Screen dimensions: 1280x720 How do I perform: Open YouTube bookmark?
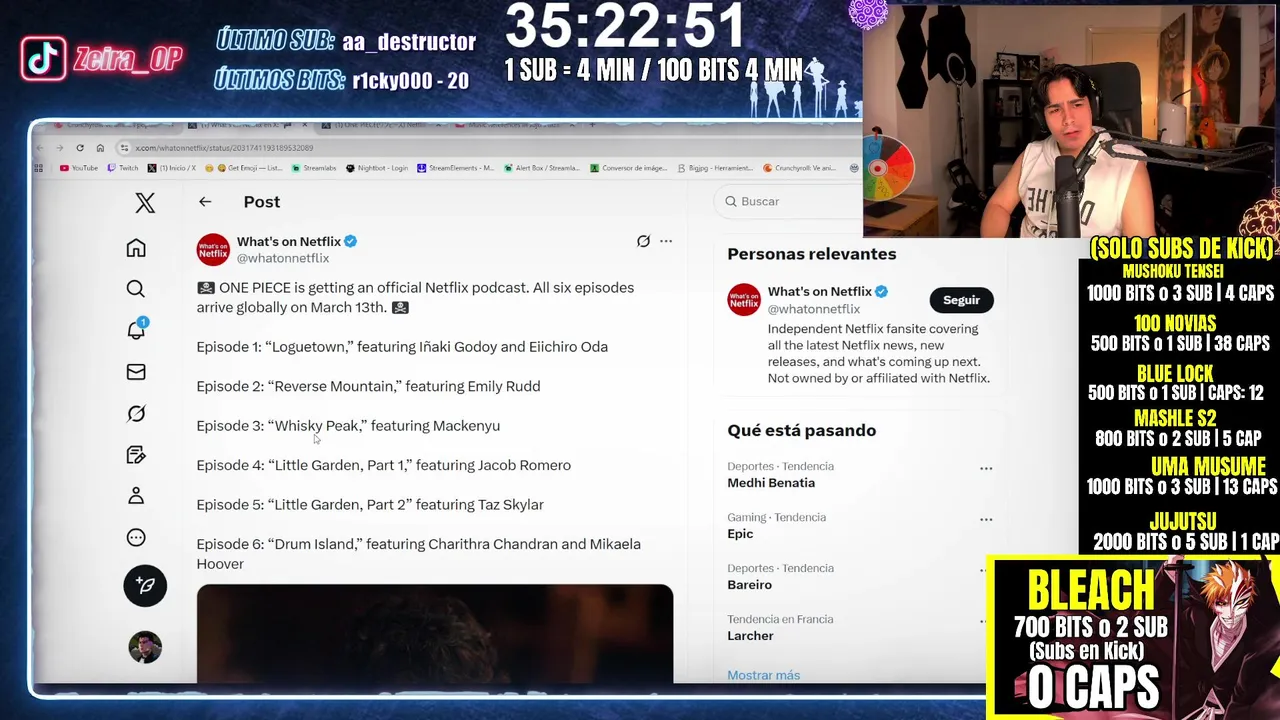[79, 168]
